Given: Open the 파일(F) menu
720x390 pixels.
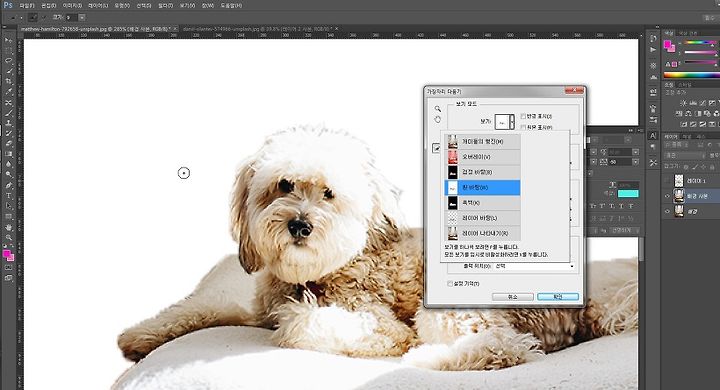Looking at the screenshot, I should click(x=27, y=6).
